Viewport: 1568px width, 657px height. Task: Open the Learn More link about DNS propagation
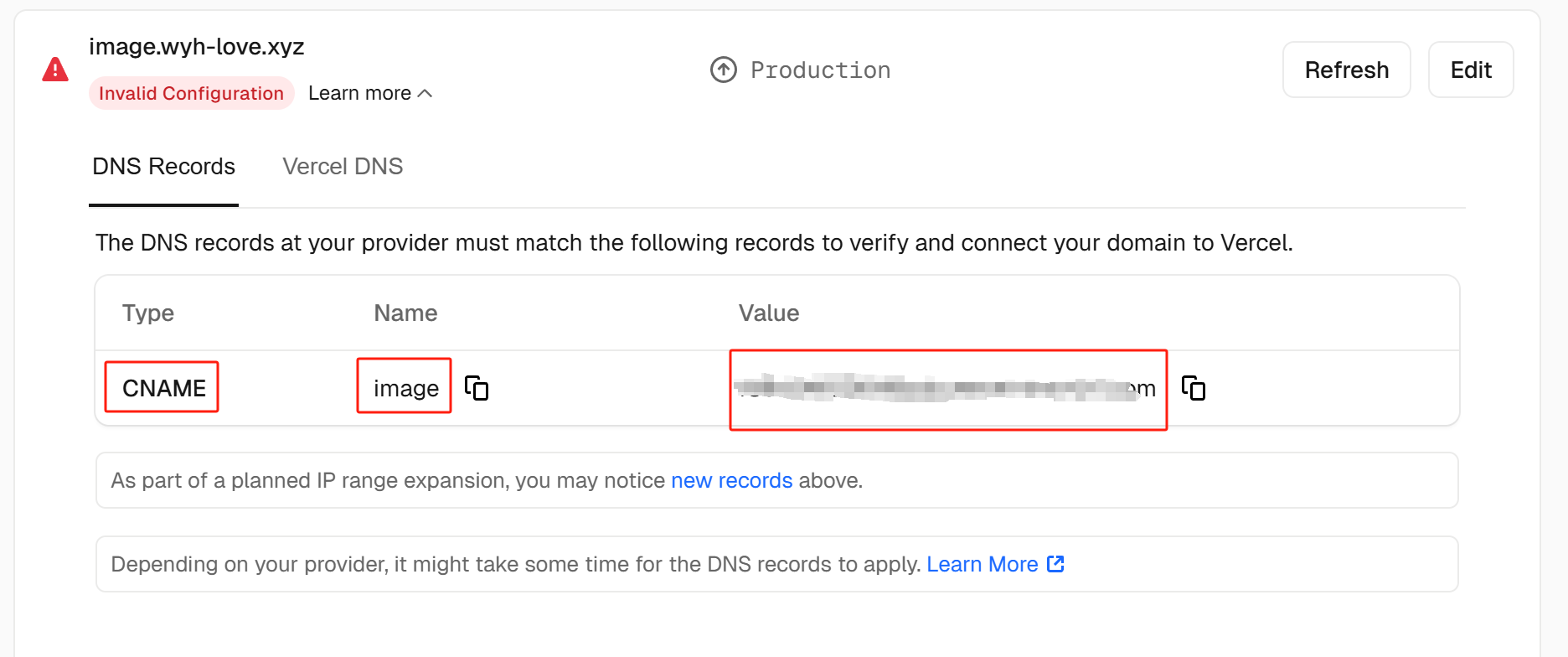click(x=982, y=564)
